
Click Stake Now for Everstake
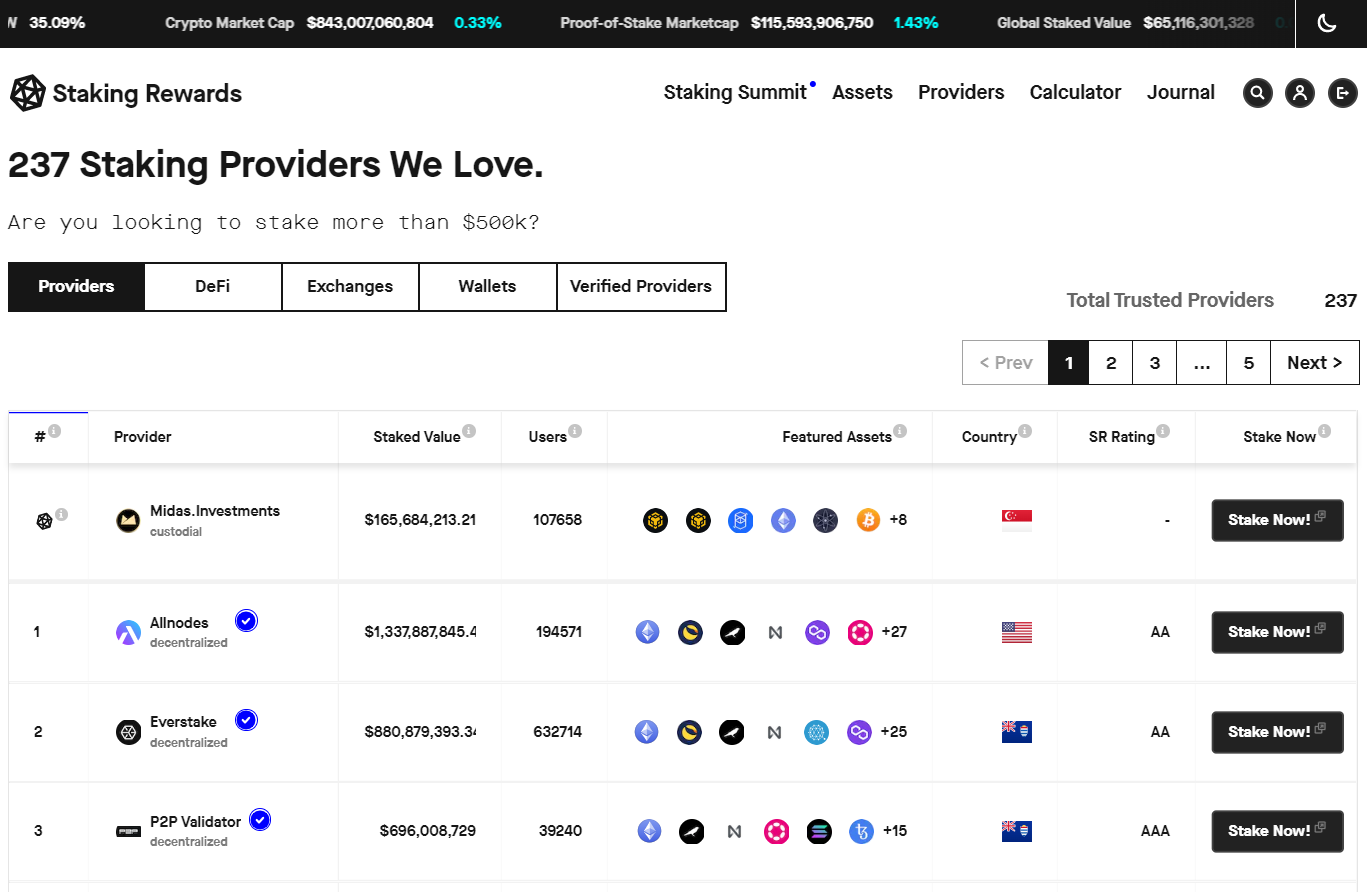click(x=1277, y=732)
